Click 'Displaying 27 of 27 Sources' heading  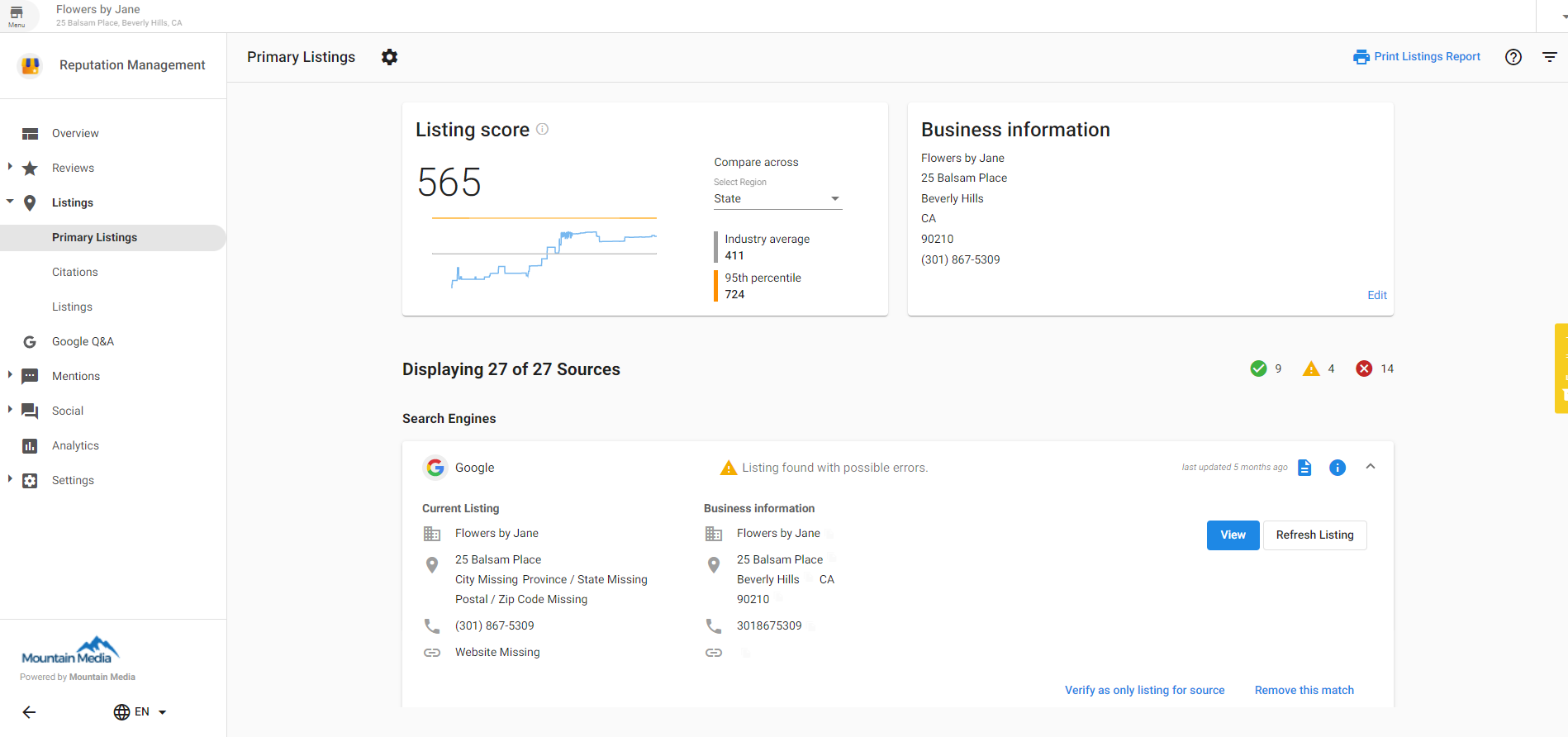pyautogui.click(x=511, y=370)
